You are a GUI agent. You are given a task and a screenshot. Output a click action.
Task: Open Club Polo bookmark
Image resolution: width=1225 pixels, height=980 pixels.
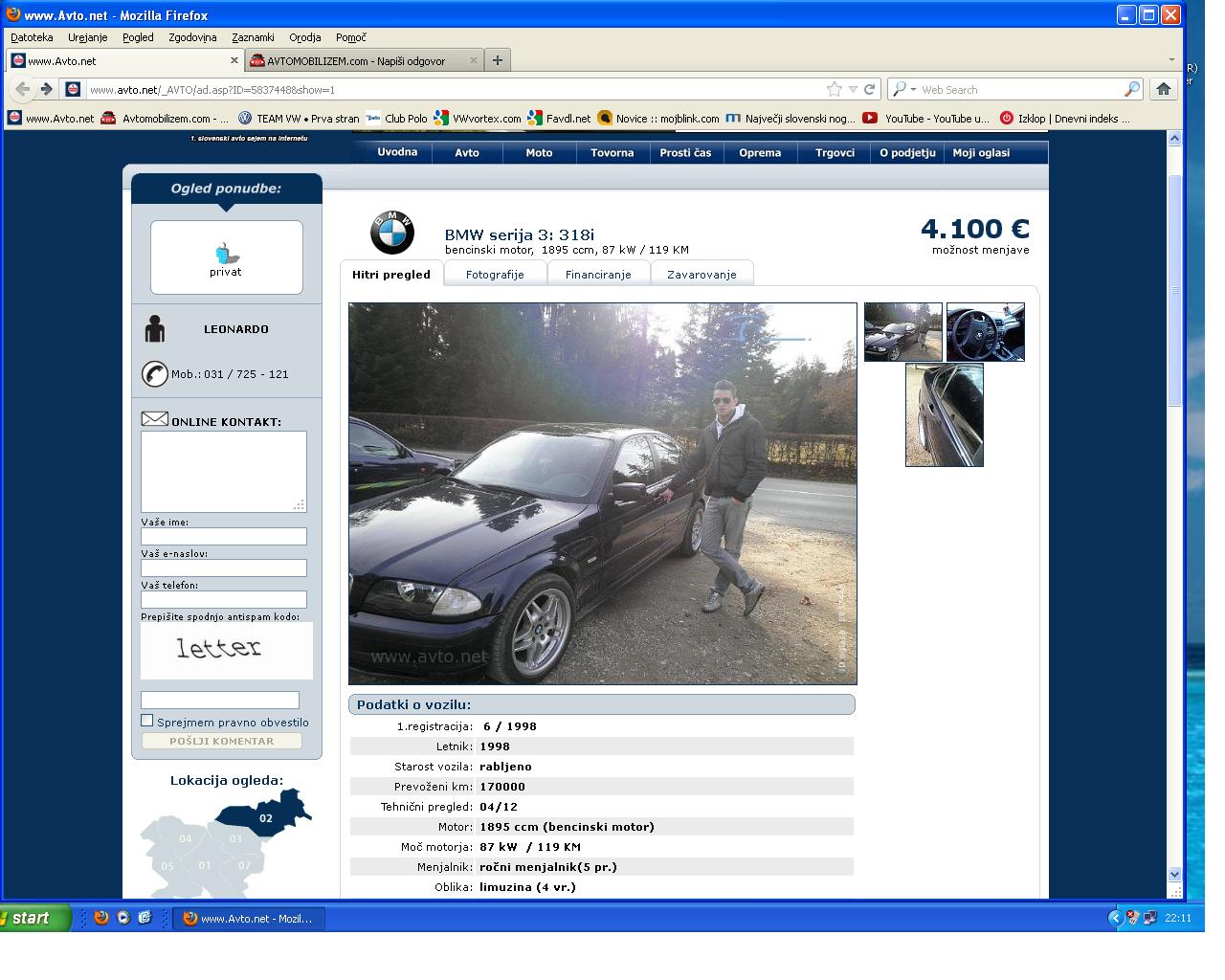click(x=396, y=119)
